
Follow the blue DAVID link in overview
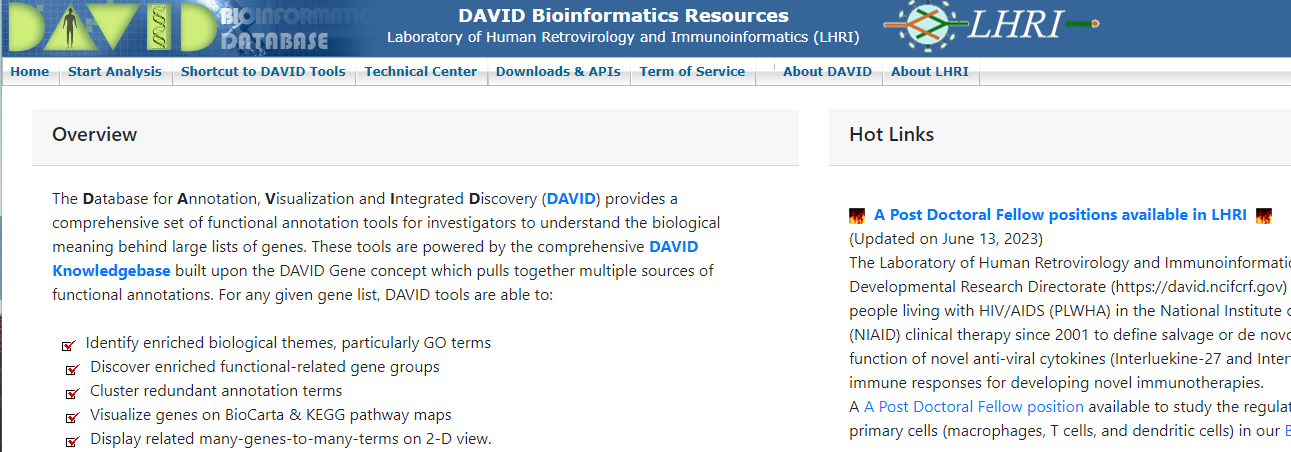(x=571, y=199)
